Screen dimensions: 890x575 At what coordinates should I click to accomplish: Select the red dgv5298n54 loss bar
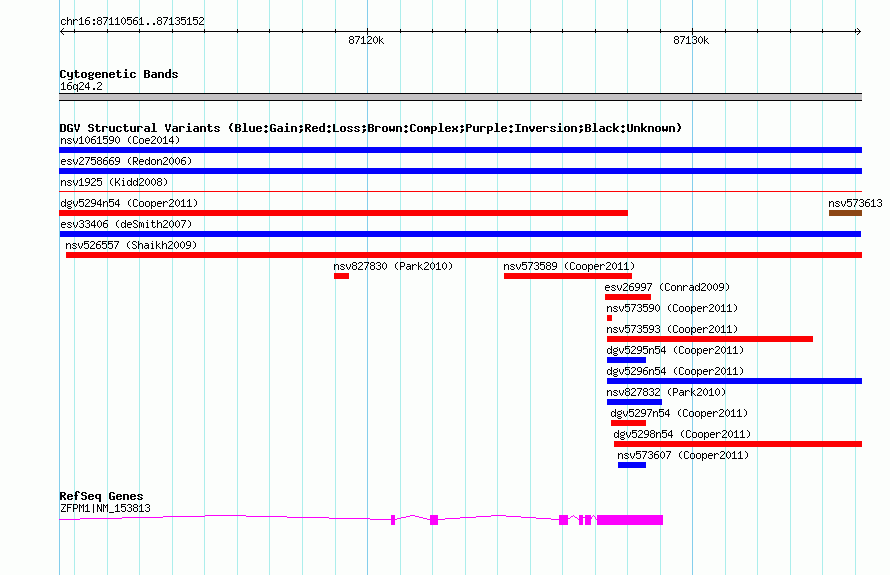(x=737, y=444)
